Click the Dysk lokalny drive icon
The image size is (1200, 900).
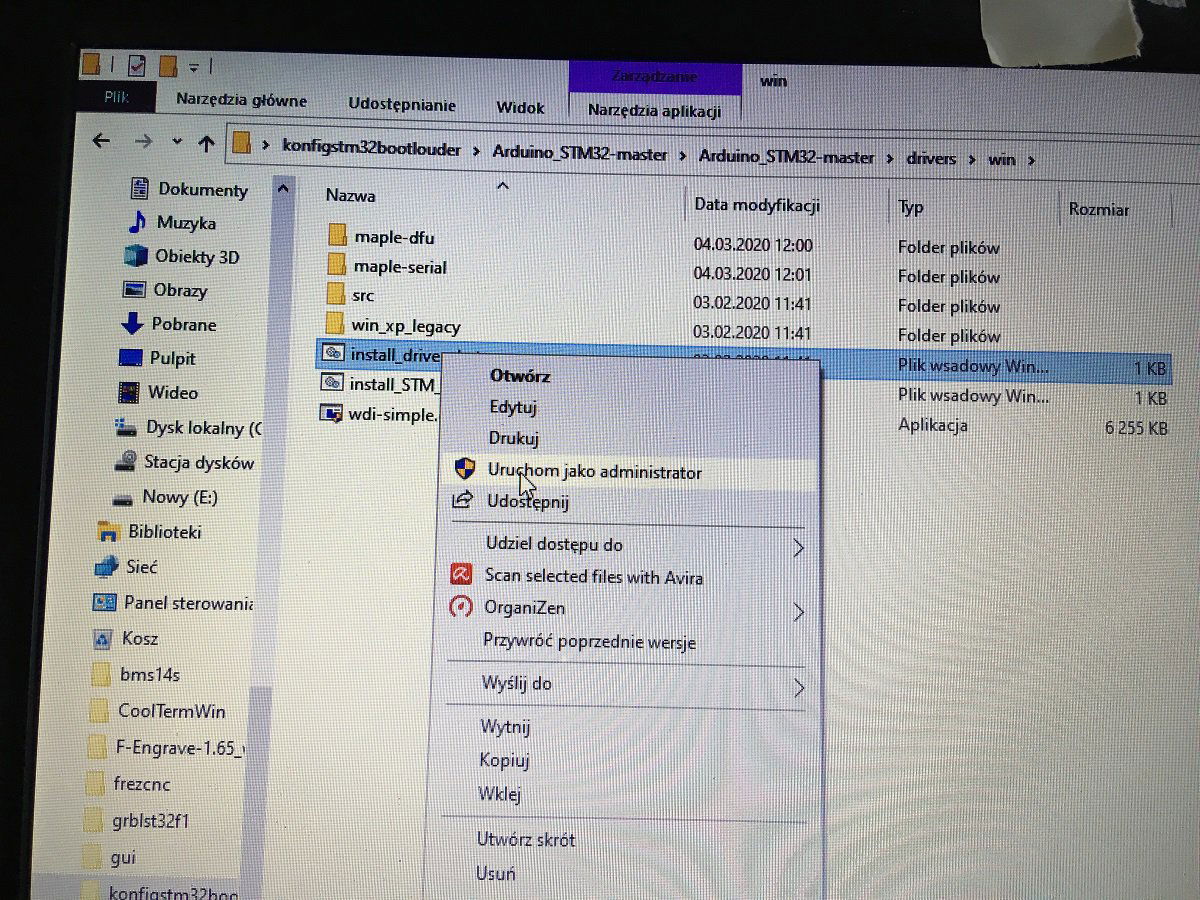[126, 428]
